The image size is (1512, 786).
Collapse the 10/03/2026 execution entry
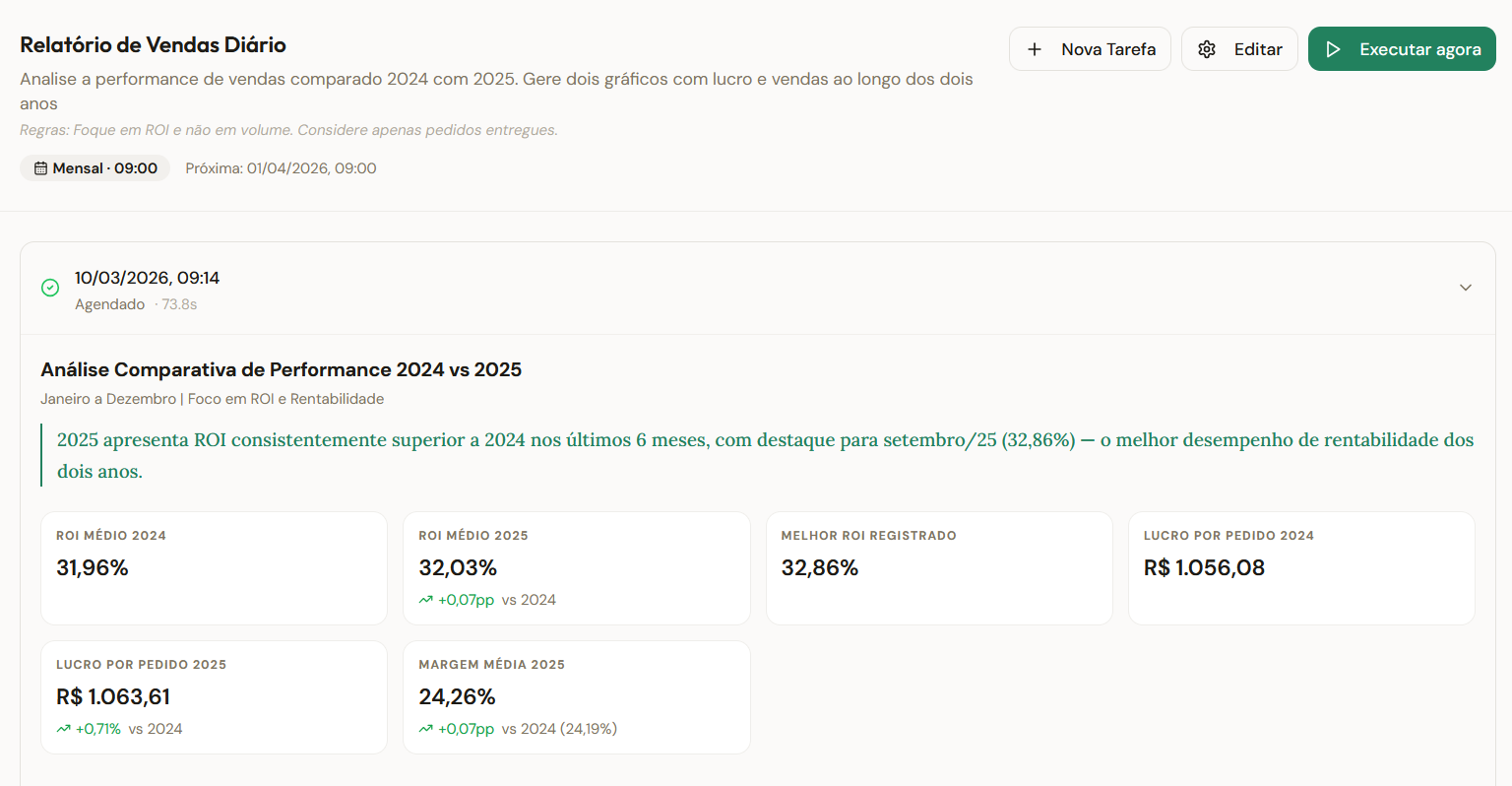[x=1466, y=287]
